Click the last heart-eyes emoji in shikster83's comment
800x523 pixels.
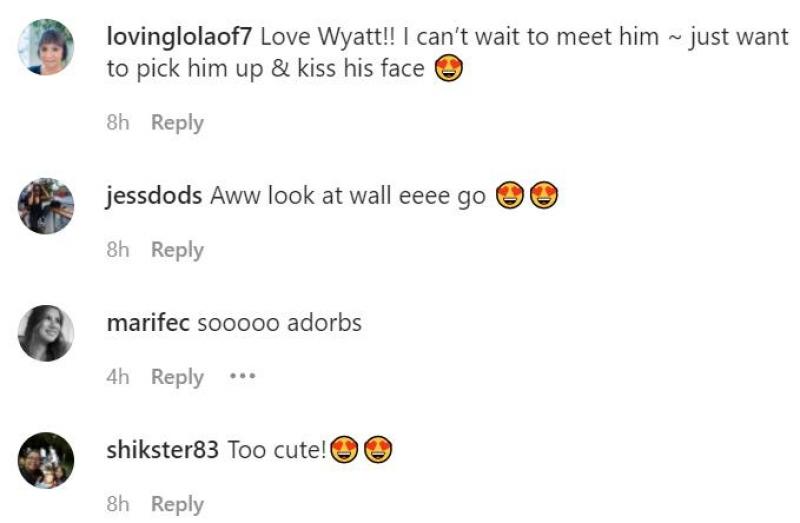point(378,451)
